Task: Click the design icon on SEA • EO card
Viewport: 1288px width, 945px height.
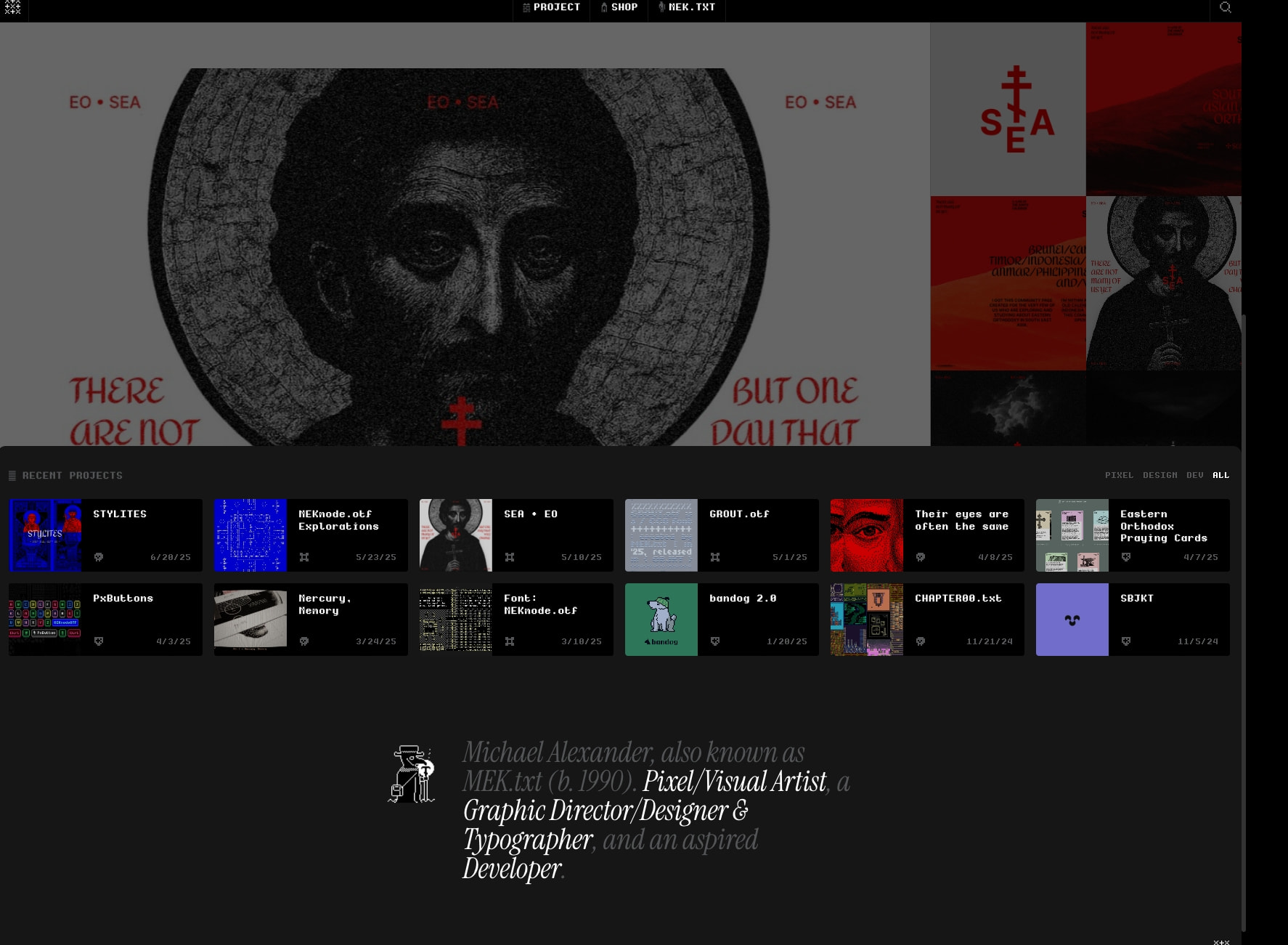Action: [x=510, y=557]
